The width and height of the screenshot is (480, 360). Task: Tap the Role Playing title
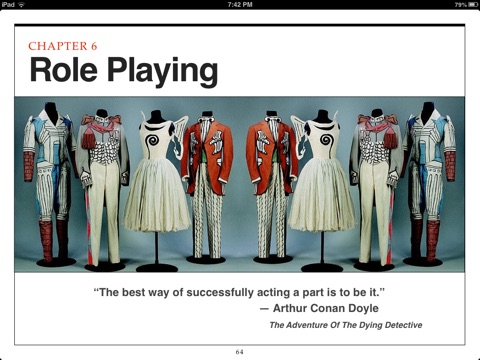tap(124, 71)
